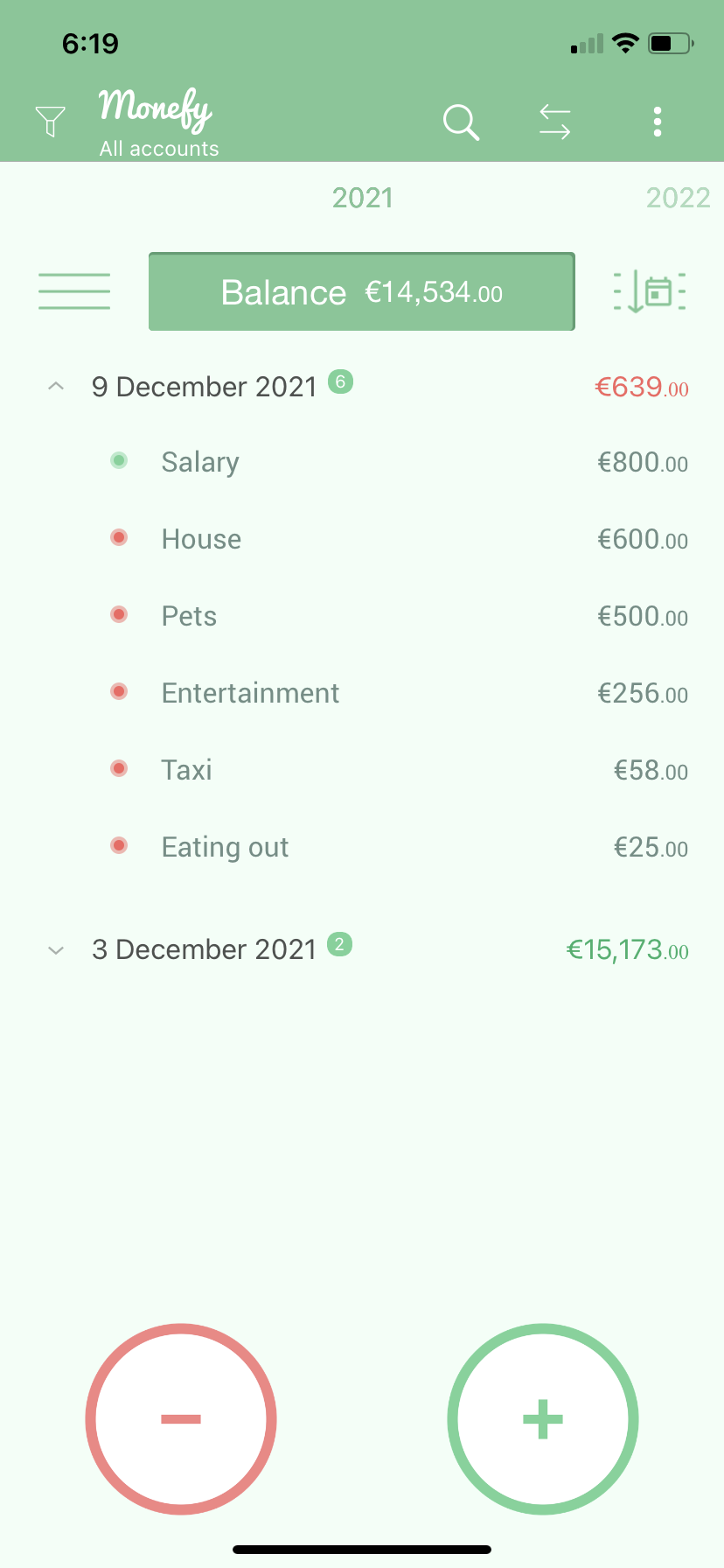
Task: Open the transfer arrows icon
Action: pyautogui.click(x=555, y=122)
